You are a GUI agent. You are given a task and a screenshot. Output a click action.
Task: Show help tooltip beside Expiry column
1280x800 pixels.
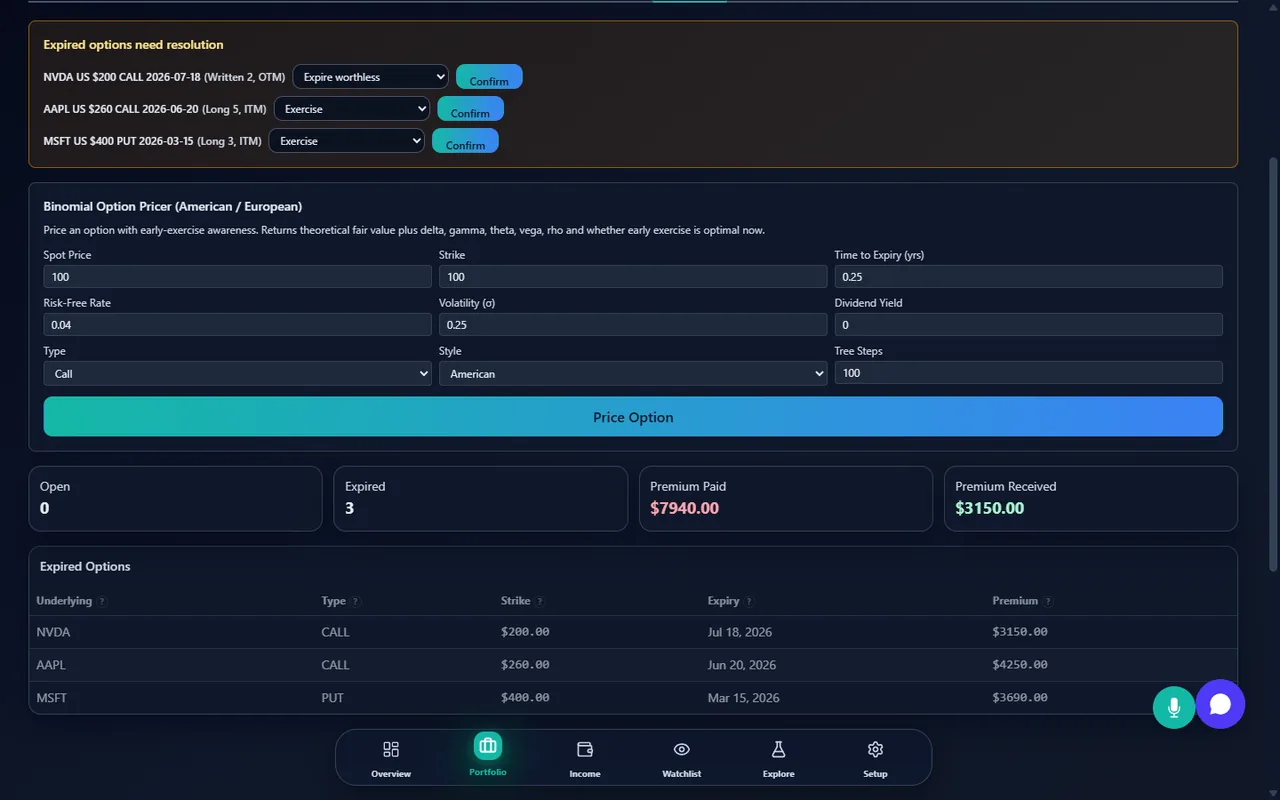[x=749, y=601]
